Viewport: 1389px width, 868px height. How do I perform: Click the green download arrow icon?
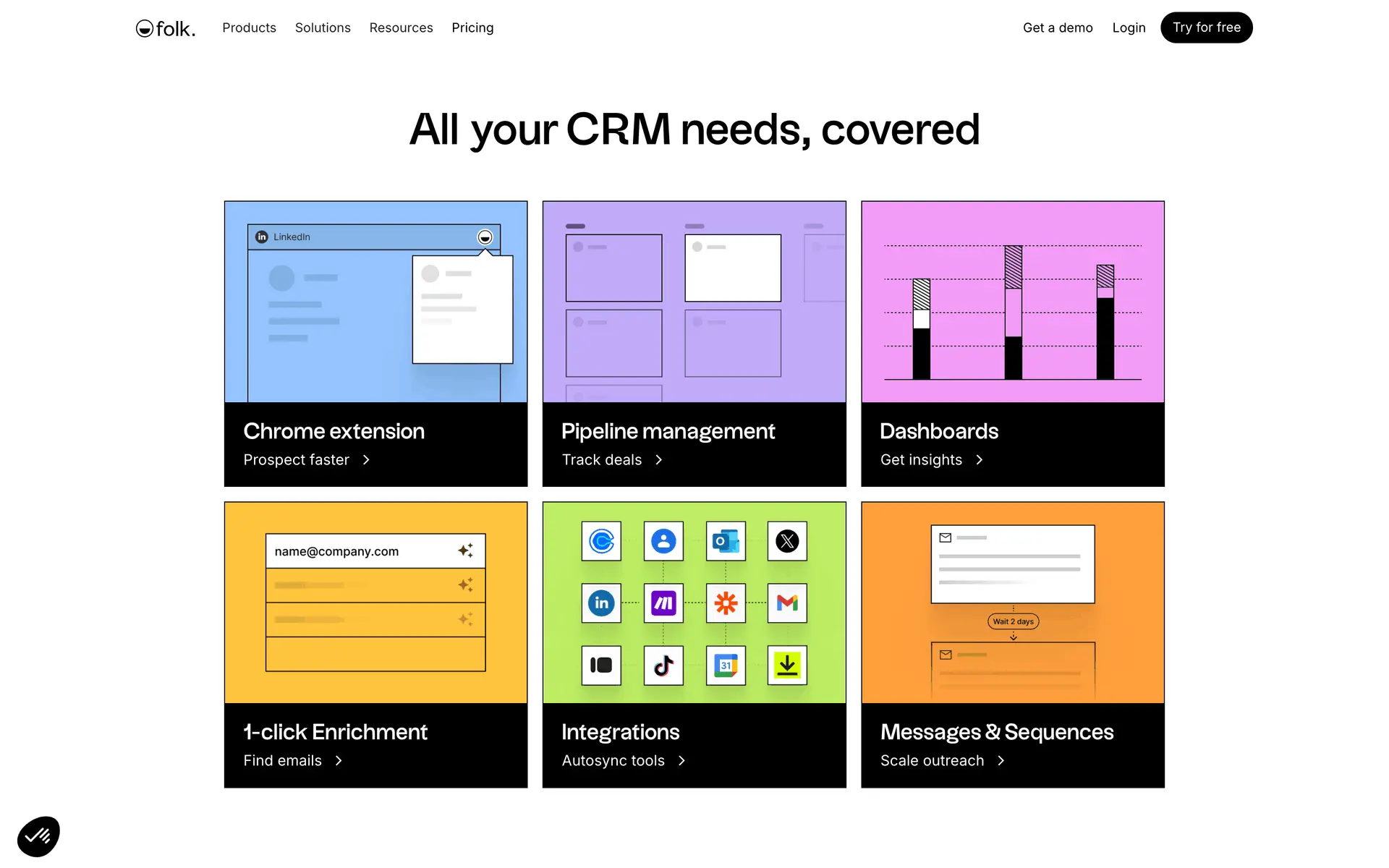click(787, 665)
